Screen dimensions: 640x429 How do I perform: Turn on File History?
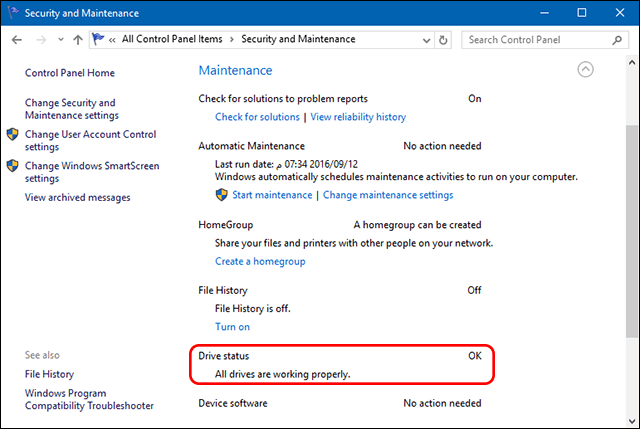coord(232,327)
